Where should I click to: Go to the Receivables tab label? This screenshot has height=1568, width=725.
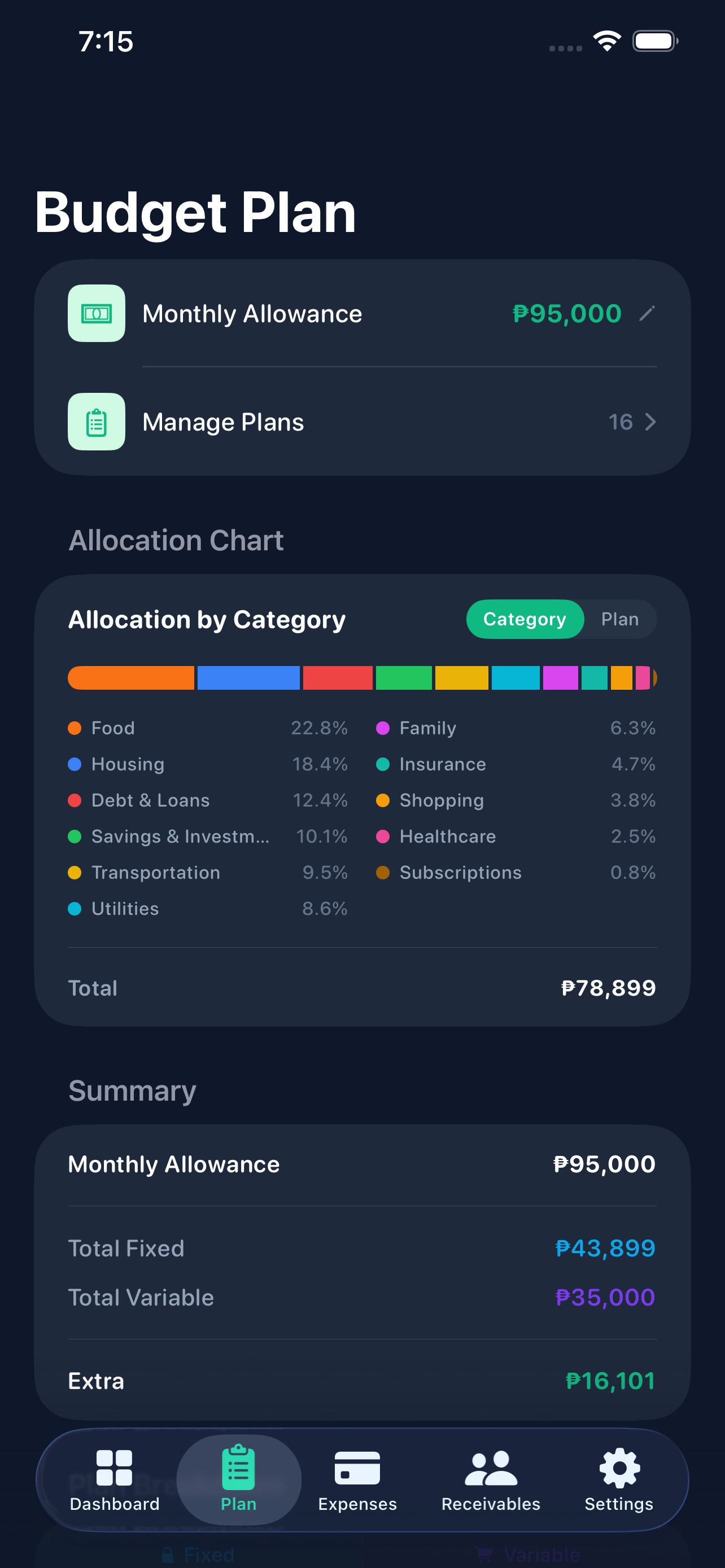click(491, 1504)
